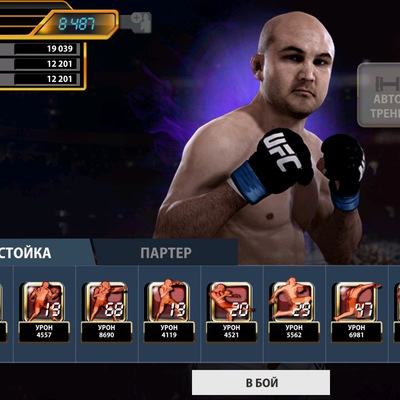Click the Урон 5562 damage label

coord(294,332)
